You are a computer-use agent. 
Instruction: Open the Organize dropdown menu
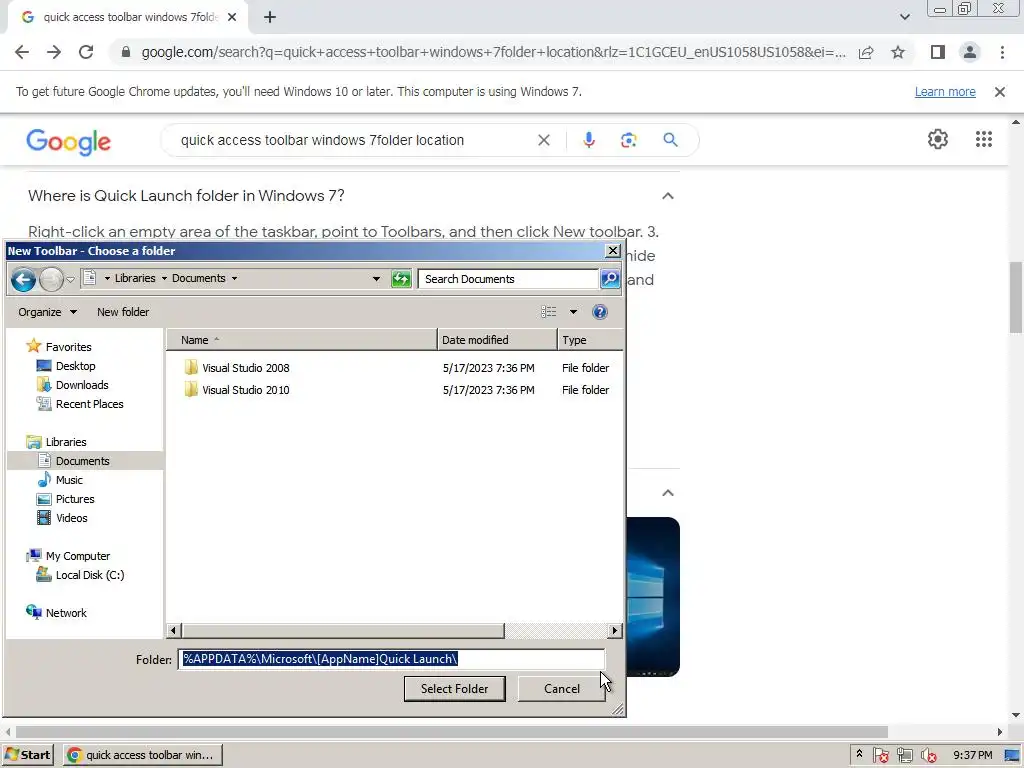tap(48, 312)
